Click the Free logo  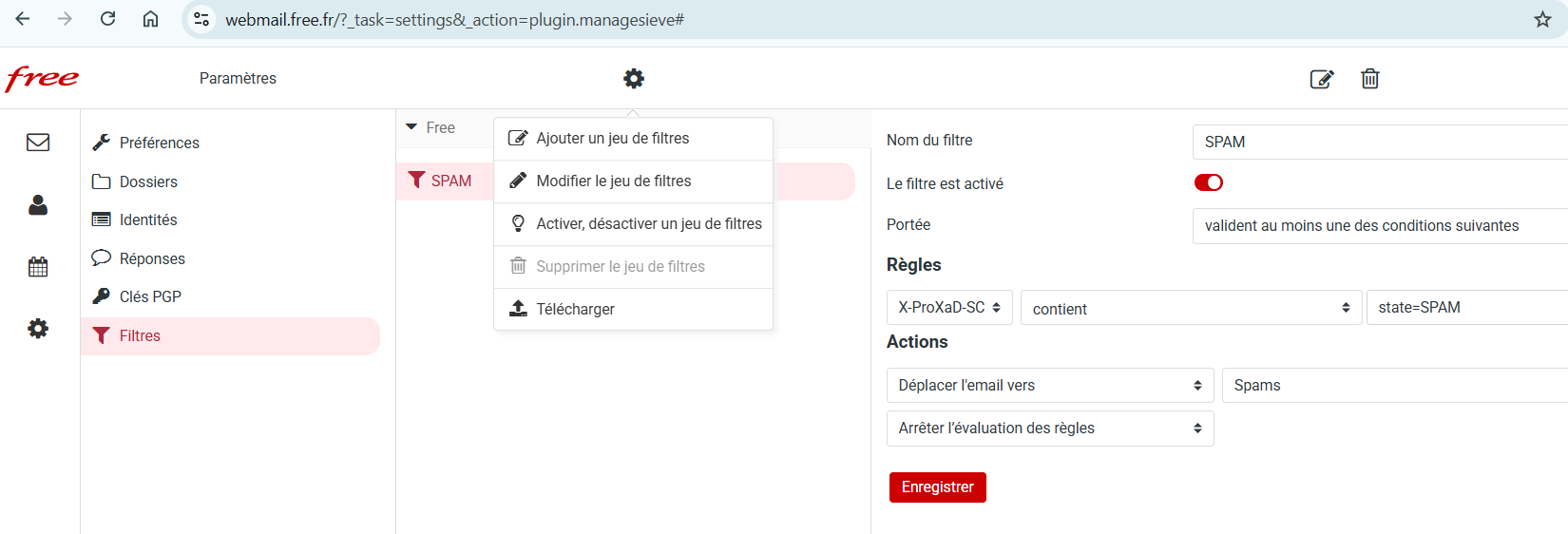tap(43, 79)
